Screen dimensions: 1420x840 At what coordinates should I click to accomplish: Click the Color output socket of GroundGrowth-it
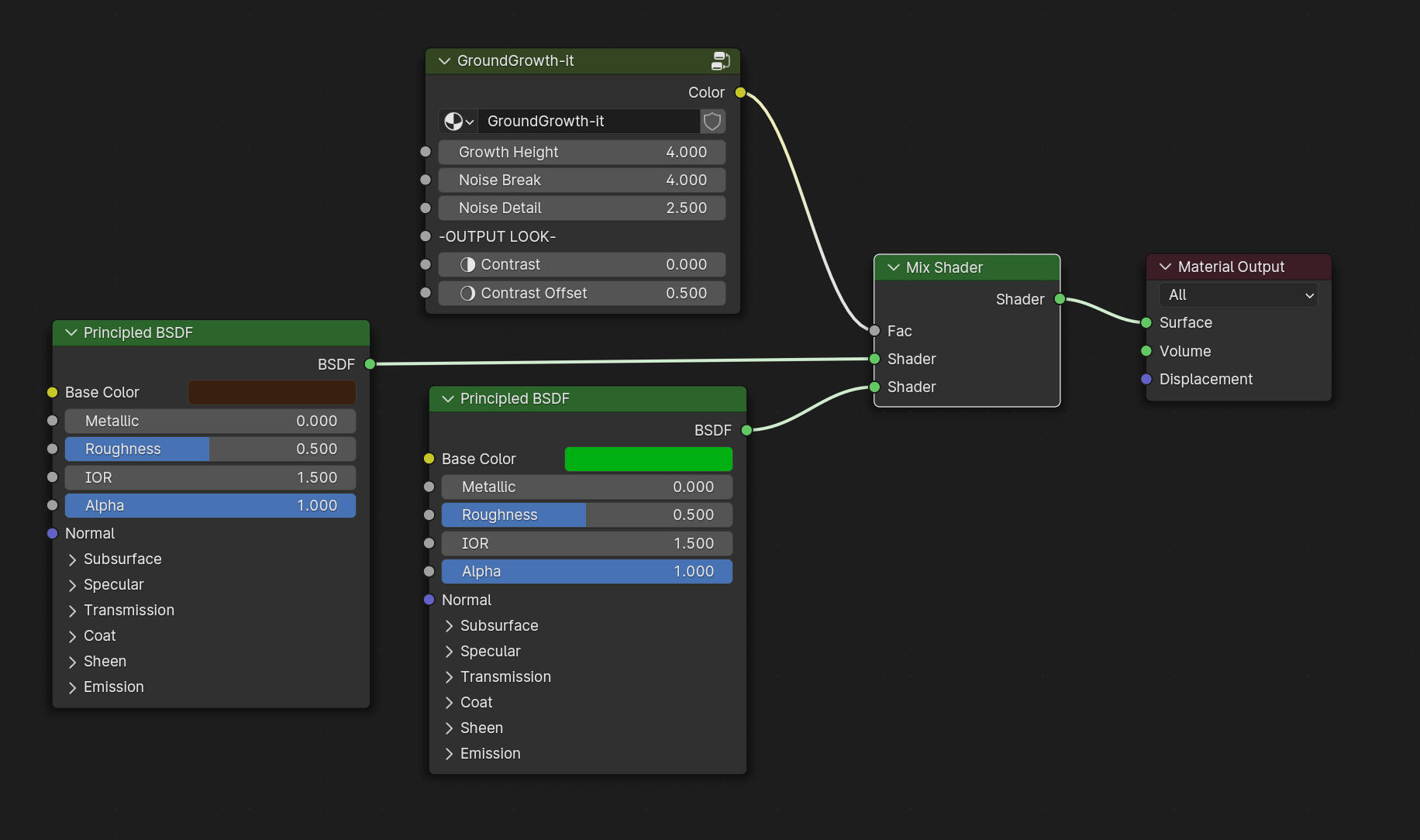[x=740, y=93]
